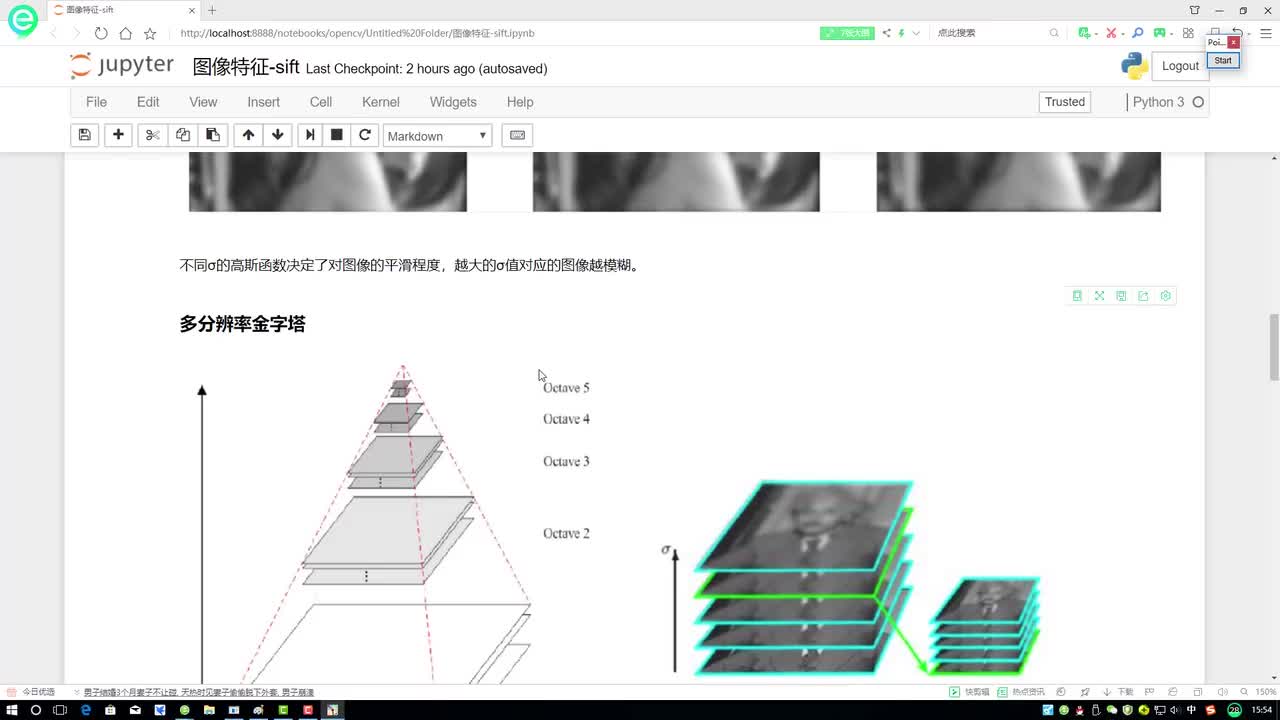This screenshot has height=720, width=1280.
Task: Paste cells below icon
Action: pos(213,135)
